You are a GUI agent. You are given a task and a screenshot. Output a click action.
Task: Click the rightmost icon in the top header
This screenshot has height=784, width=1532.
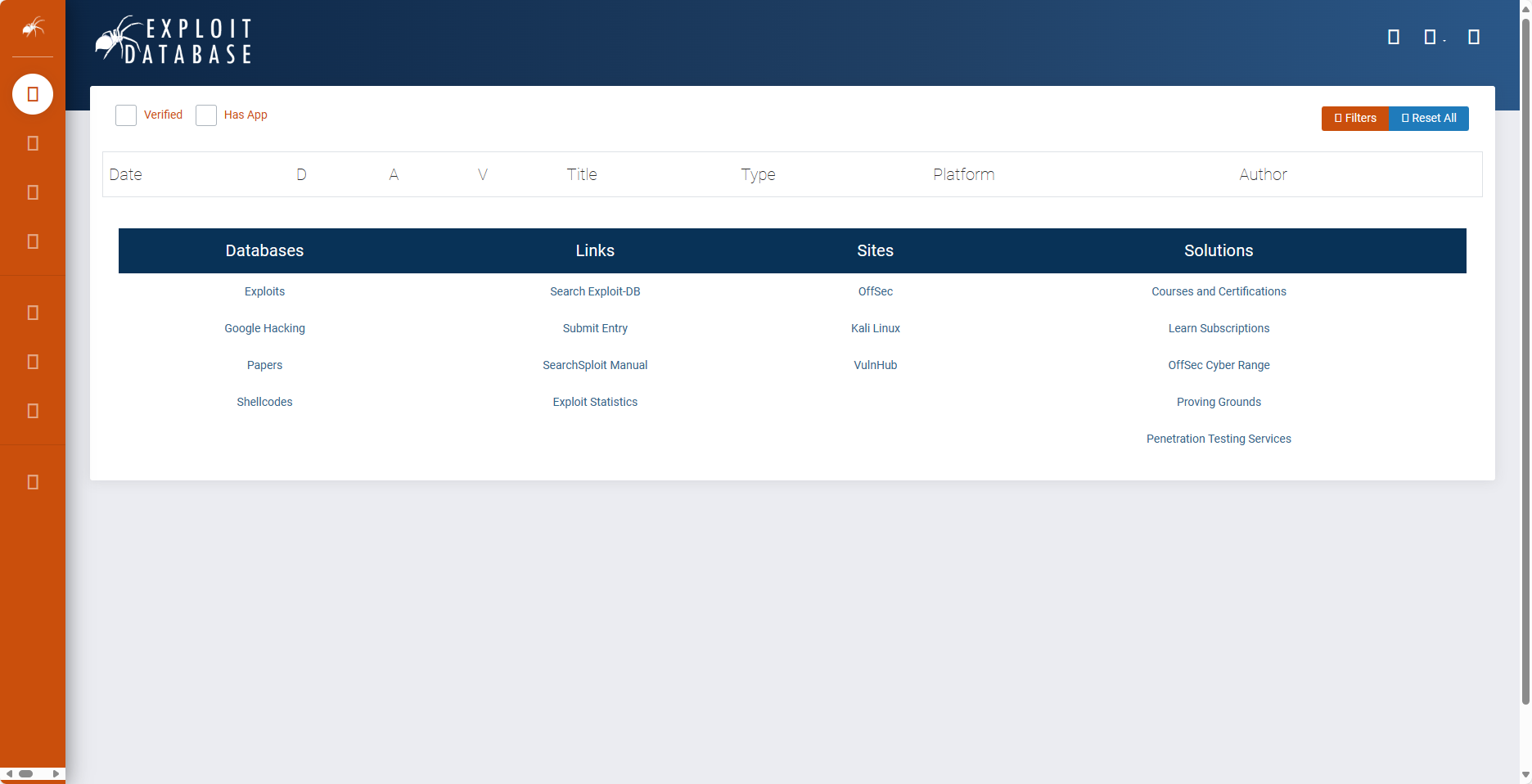point(1474,37)
